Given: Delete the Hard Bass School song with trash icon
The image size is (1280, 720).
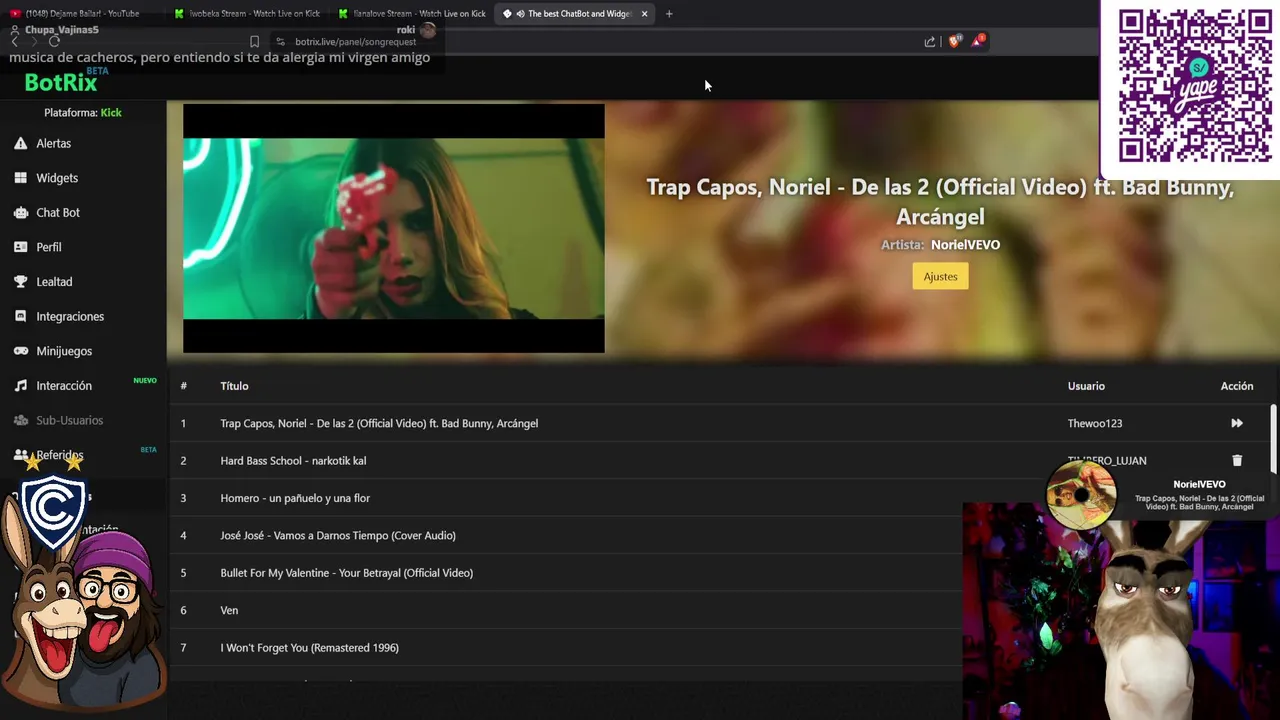Looking at the screenshot, I should pos(1237,461).
